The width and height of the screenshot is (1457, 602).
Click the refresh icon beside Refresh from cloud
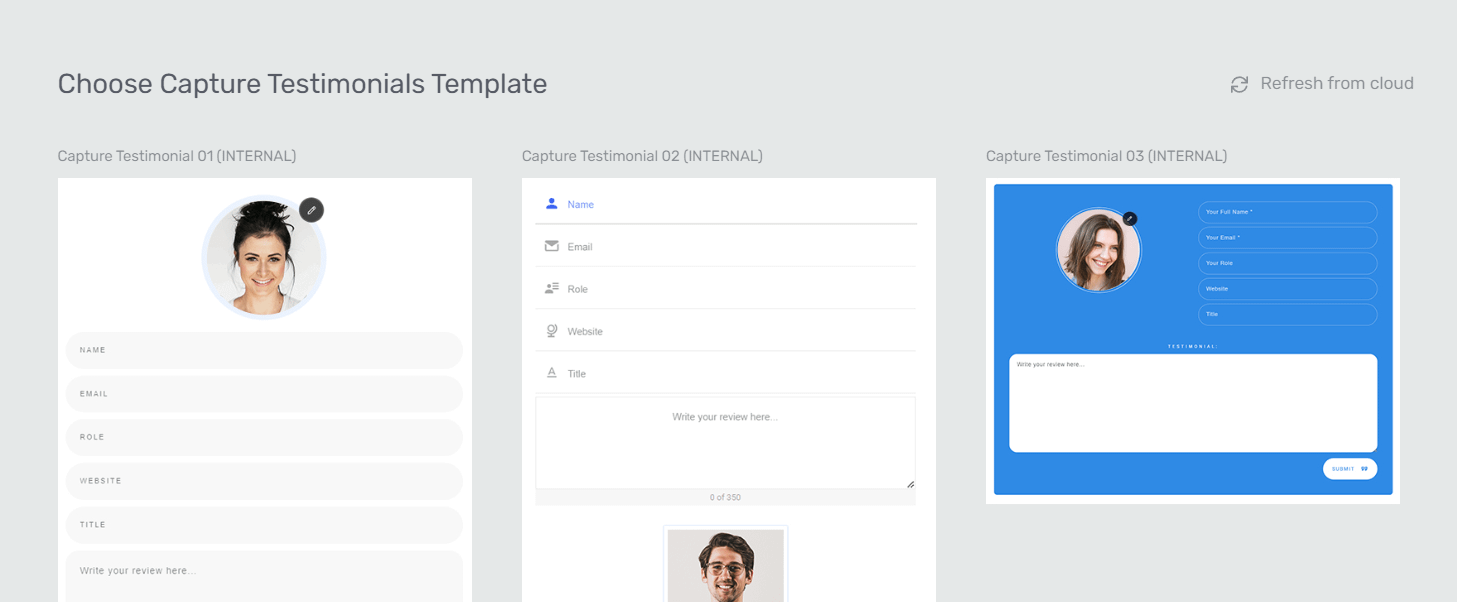[1239, 85]
